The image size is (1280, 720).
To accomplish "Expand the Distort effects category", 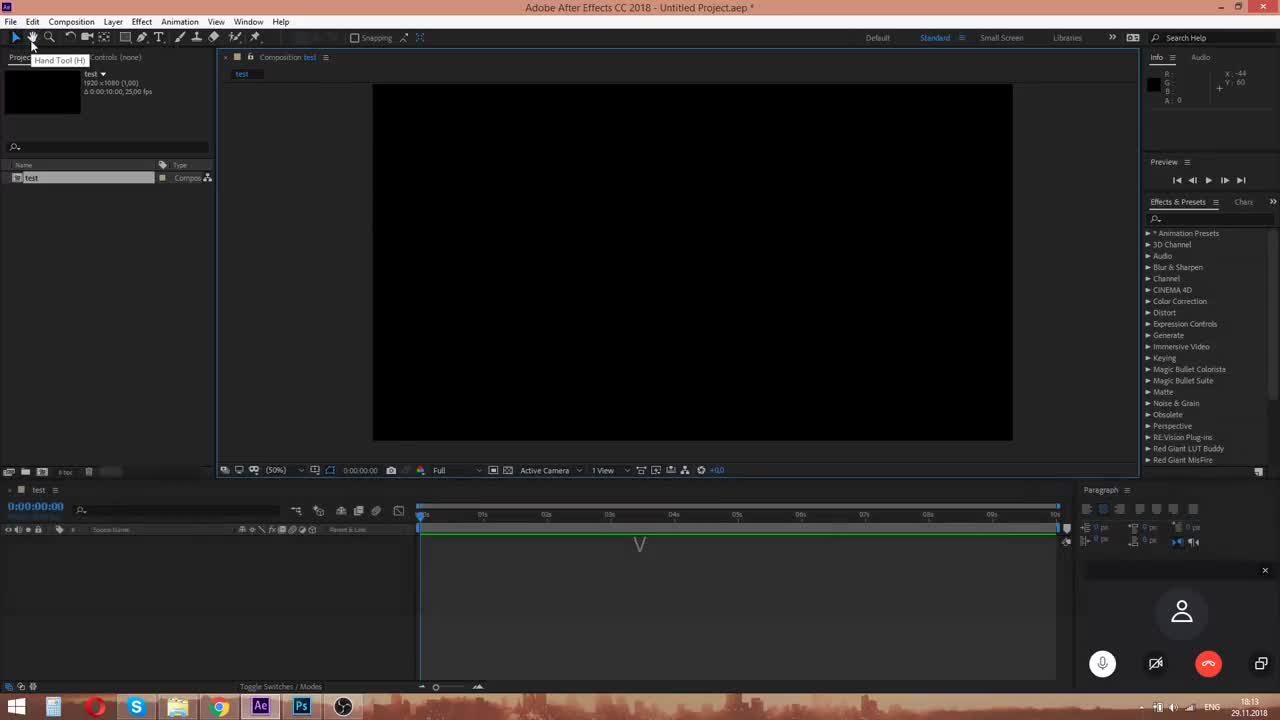I will click(x=1148, y=313).
